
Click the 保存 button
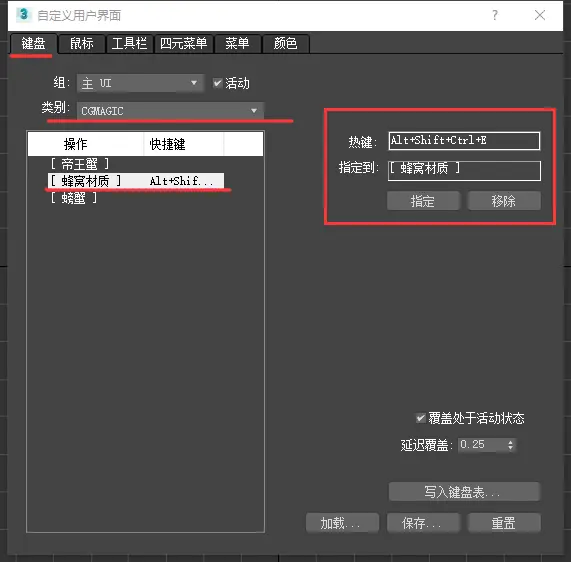pos(423,523)
